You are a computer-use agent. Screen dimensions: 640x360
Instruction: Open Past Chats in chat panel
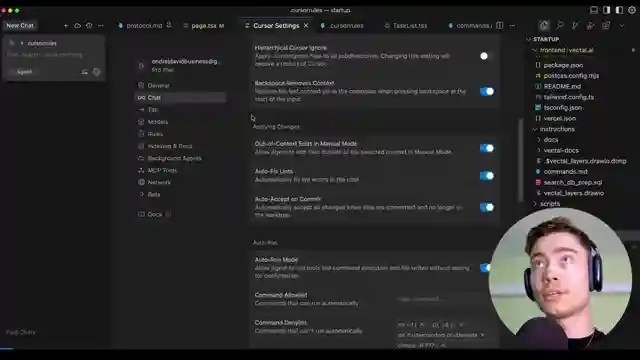point(20,332)
